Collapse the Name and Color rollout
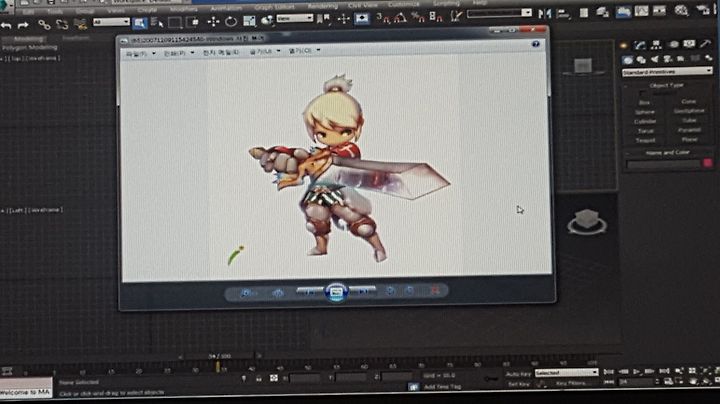Image resolution: width=720 pixels, height=404 pixels. (x=668, y=152)
